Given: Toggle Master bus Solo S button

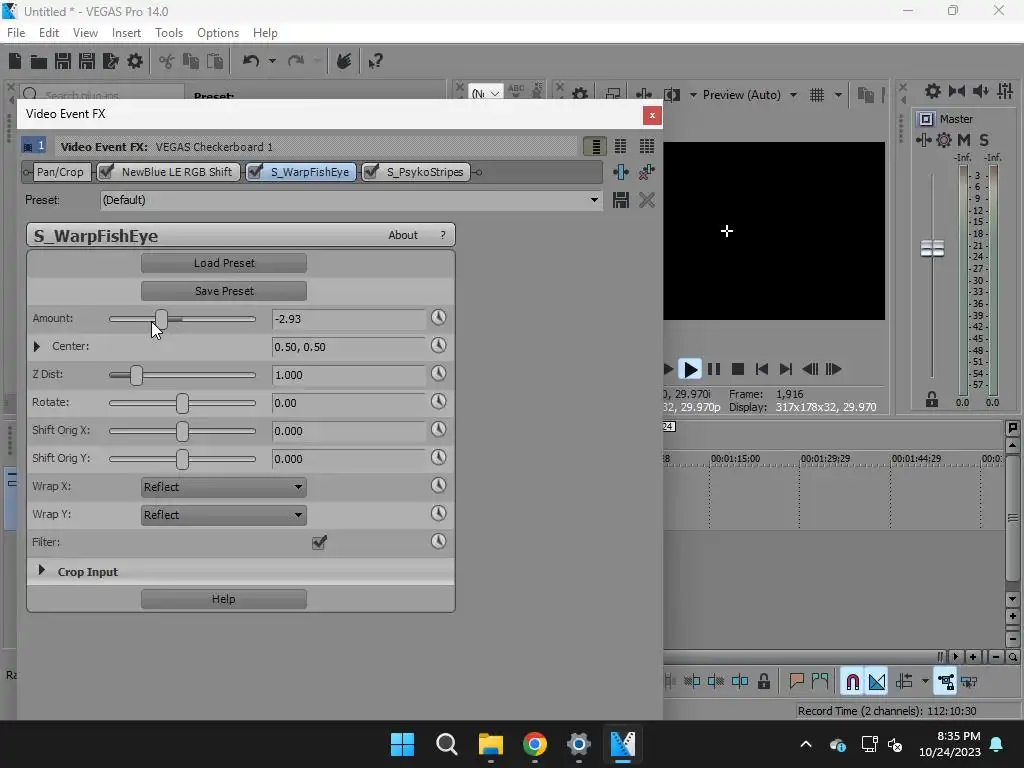Looking at the screenshot, I should click(x=984, y=140).
